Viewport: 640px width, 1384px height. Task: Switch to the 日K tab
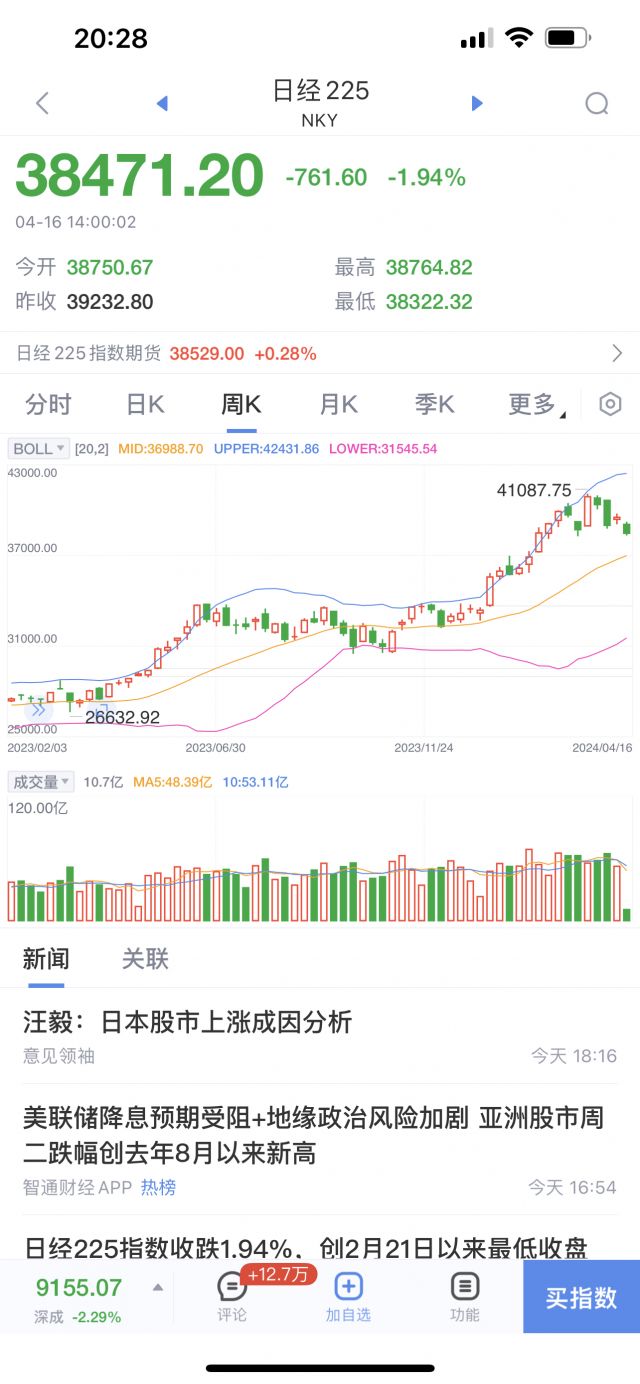(145, 404)
